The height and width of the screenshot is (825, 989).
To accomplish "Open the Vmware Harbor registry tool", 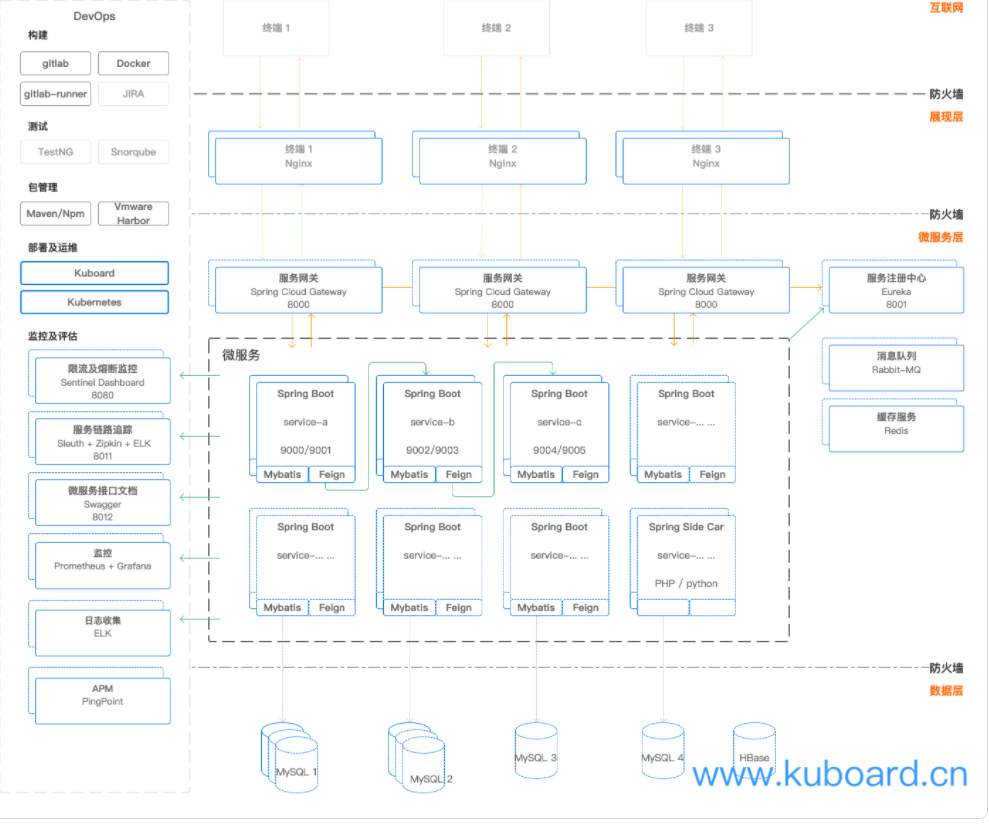I will click(x=133, y=213).
